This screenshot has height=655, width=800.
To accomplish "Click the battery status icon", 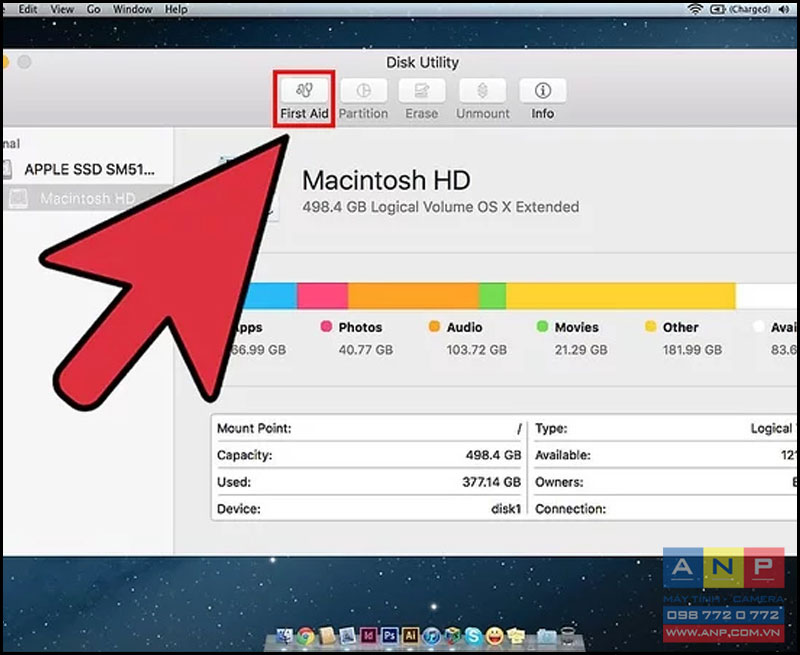I will point(718,9).
